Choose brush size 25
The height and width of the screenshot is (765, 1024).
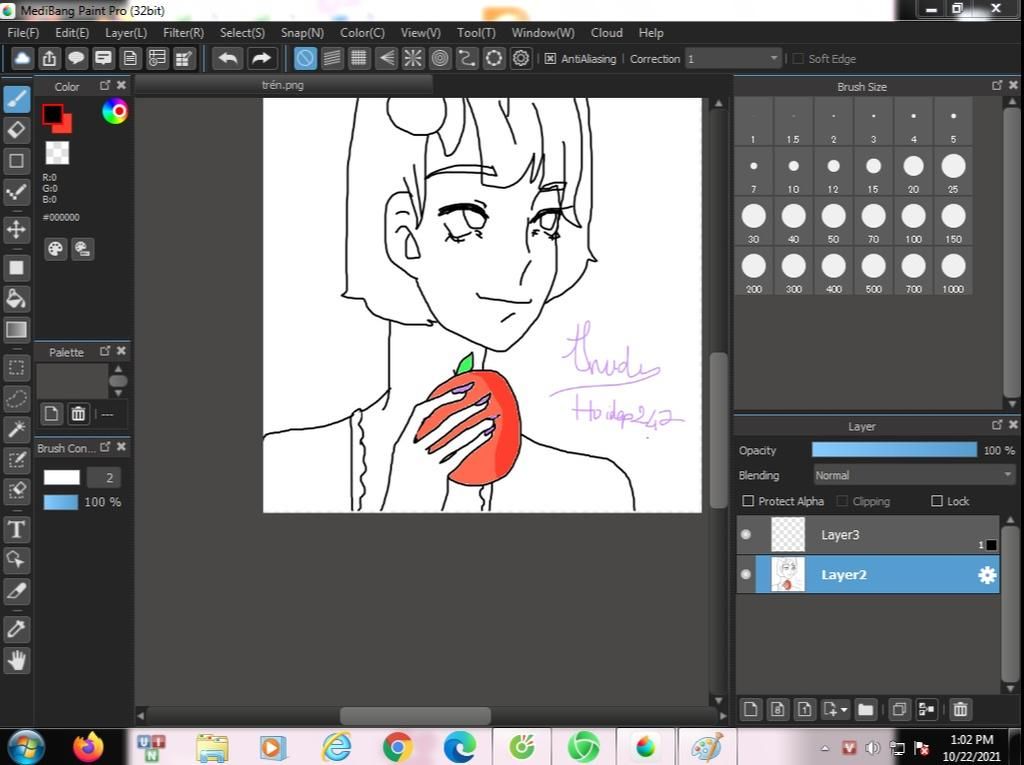tap(953, 171)
